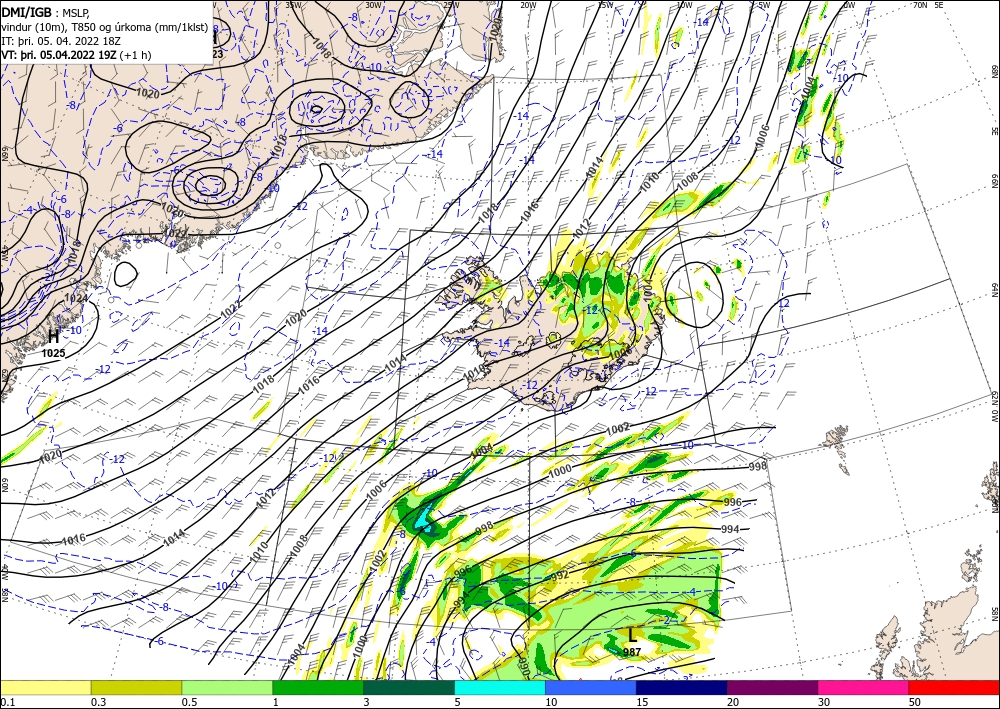Click the legend value '0.3'

tap(97, 702)
